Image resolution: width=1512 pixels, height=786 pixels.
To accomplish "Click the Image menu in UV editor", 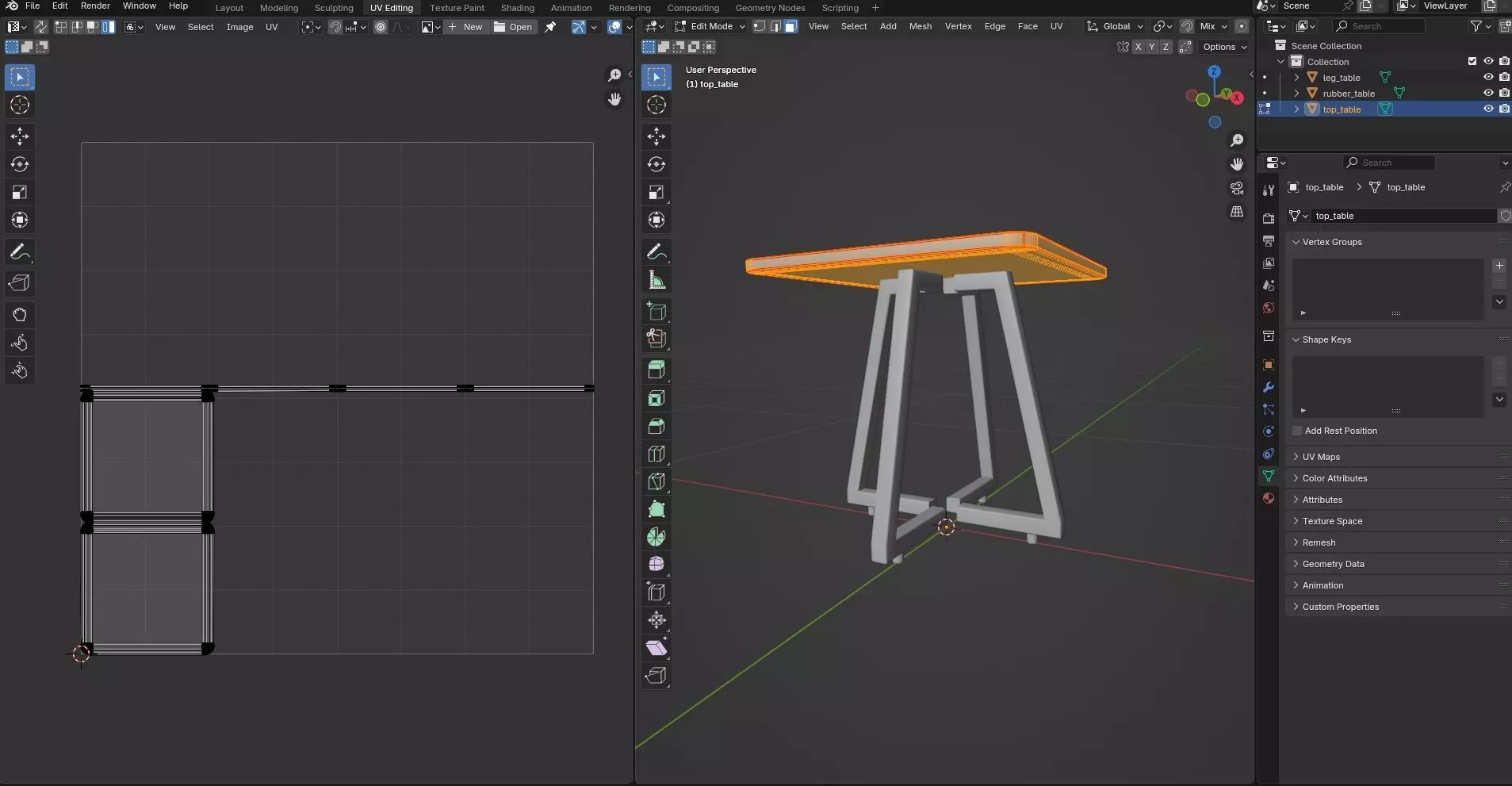I will pos(239,27).
